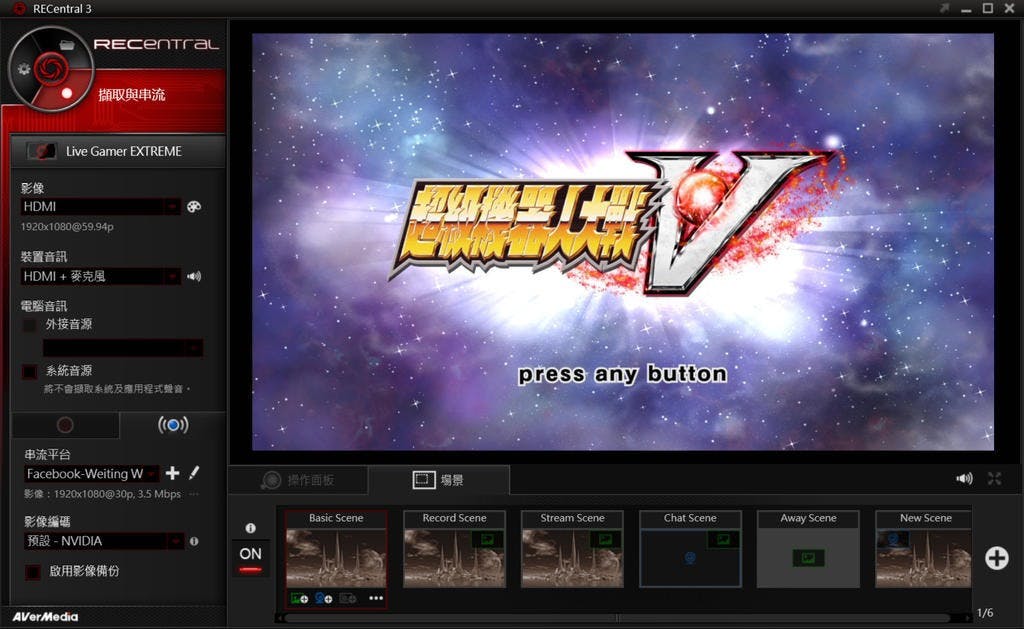Click the device audio speaker icon

194,276
